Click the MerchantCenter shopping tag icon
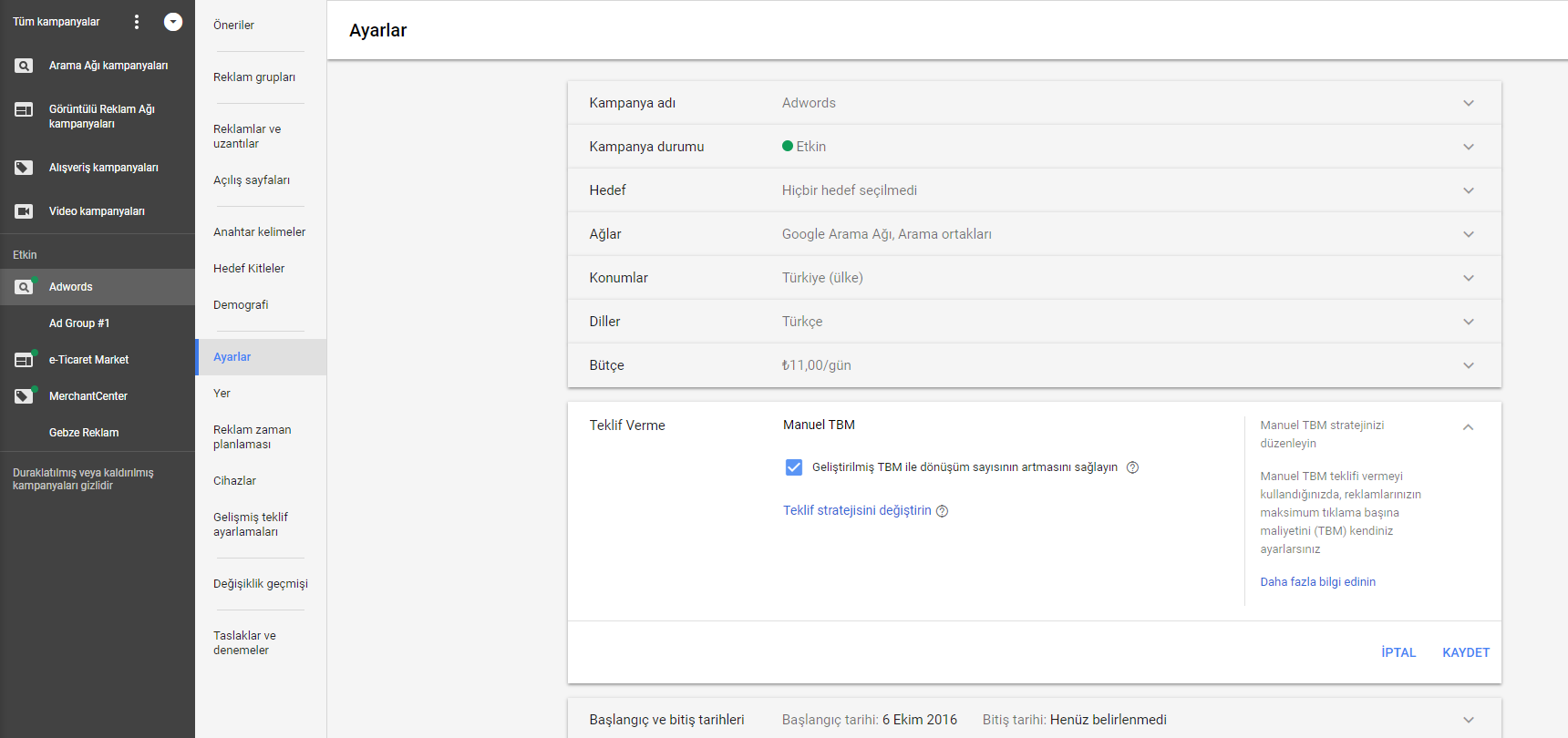Screen dimensions: 1568x738 pos(24,396)
